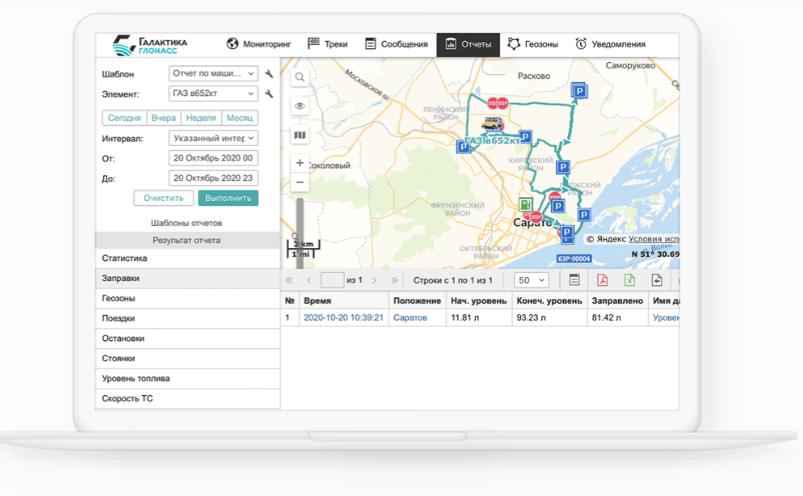Open the Геозоны tab

pyautogui.click(x=533, y=44)
